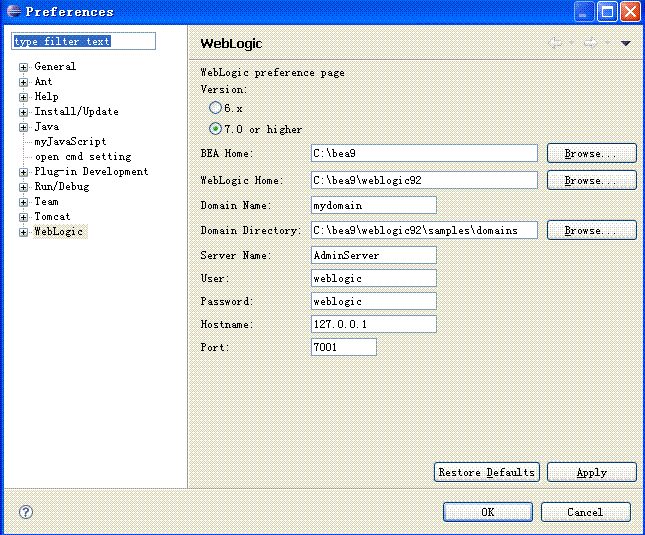Screen dimensions: 645x535
Task: Open the open cmd setting page
Action: click(x=83, y=156)
